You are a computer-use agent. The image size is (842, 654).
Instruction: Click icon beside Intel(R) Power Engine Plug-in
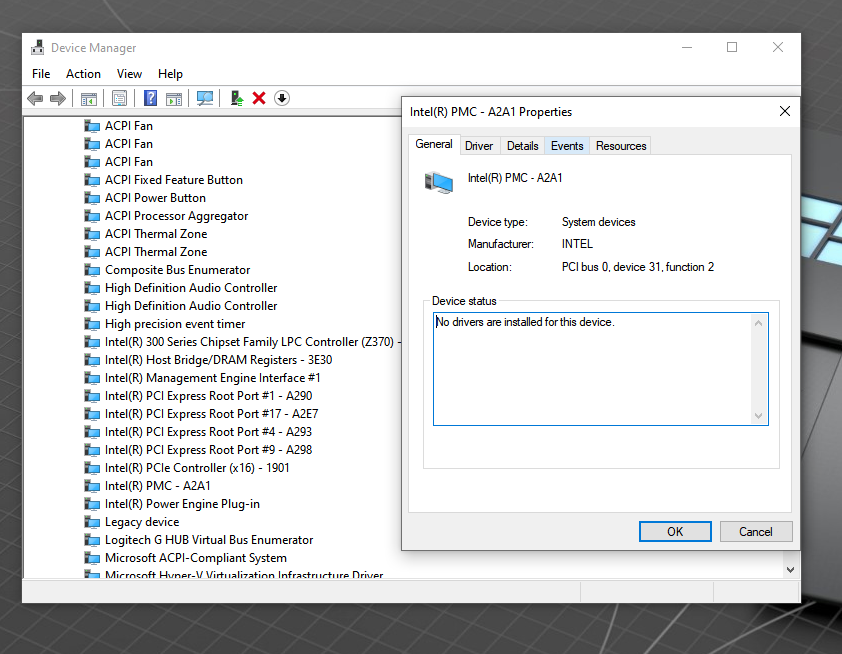(92, 504)
